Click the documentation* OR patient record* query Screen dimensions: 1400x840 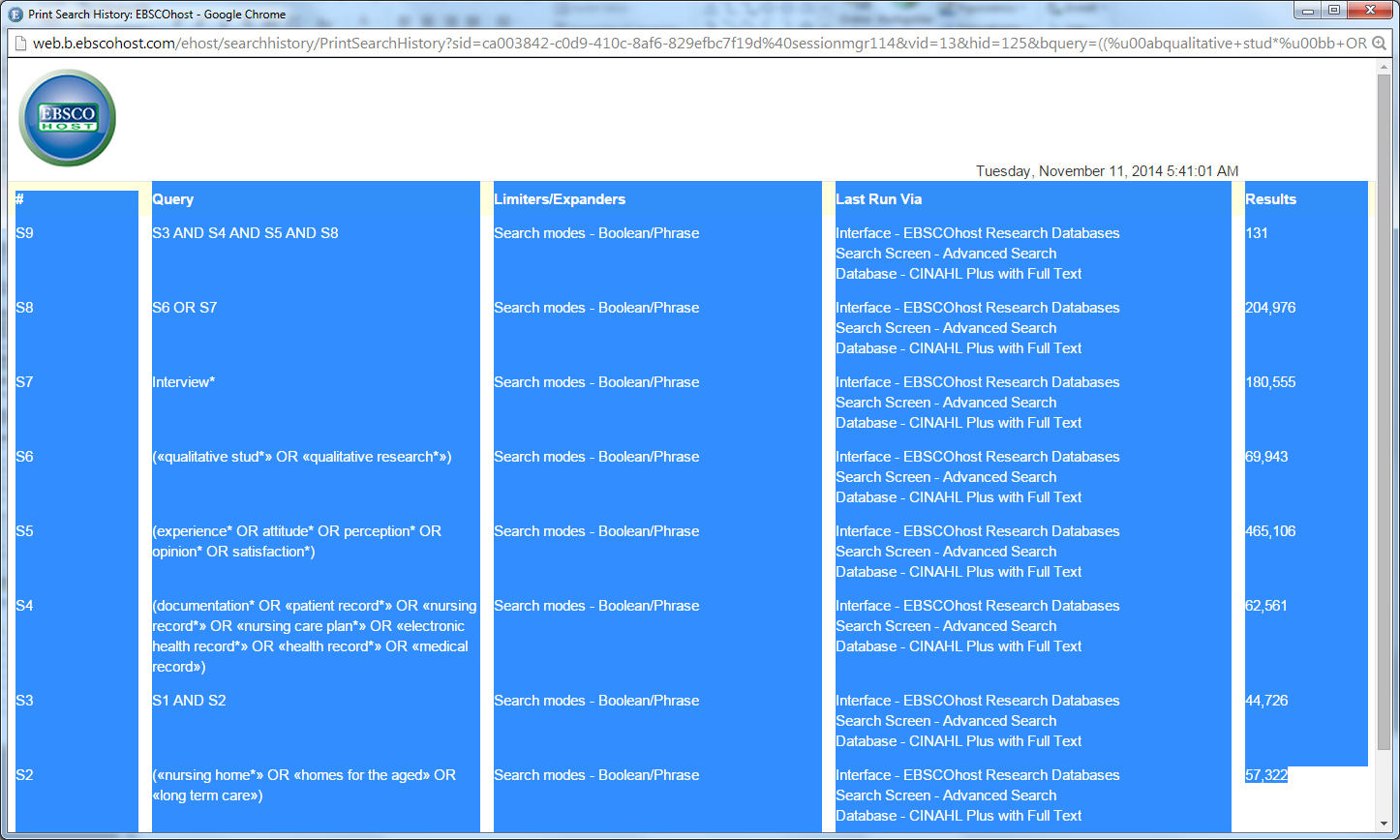315,637
